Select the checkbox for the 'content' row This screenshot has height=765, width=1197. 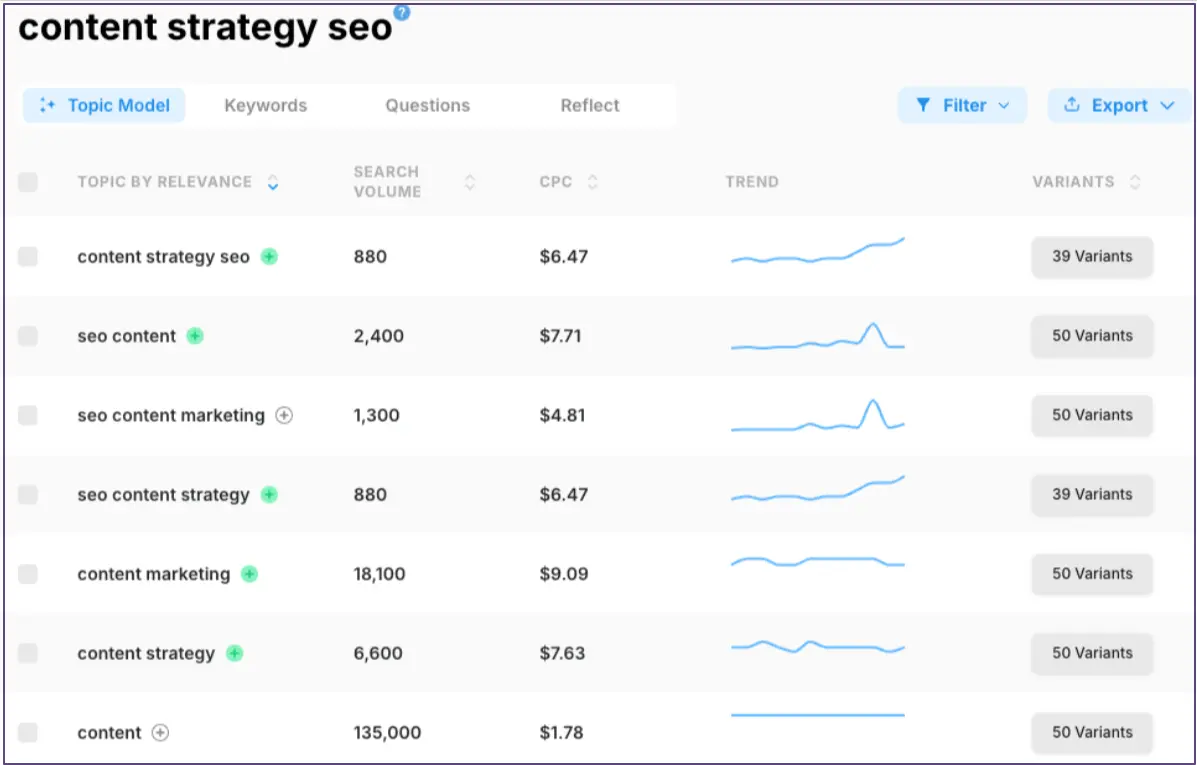(28, 732)
